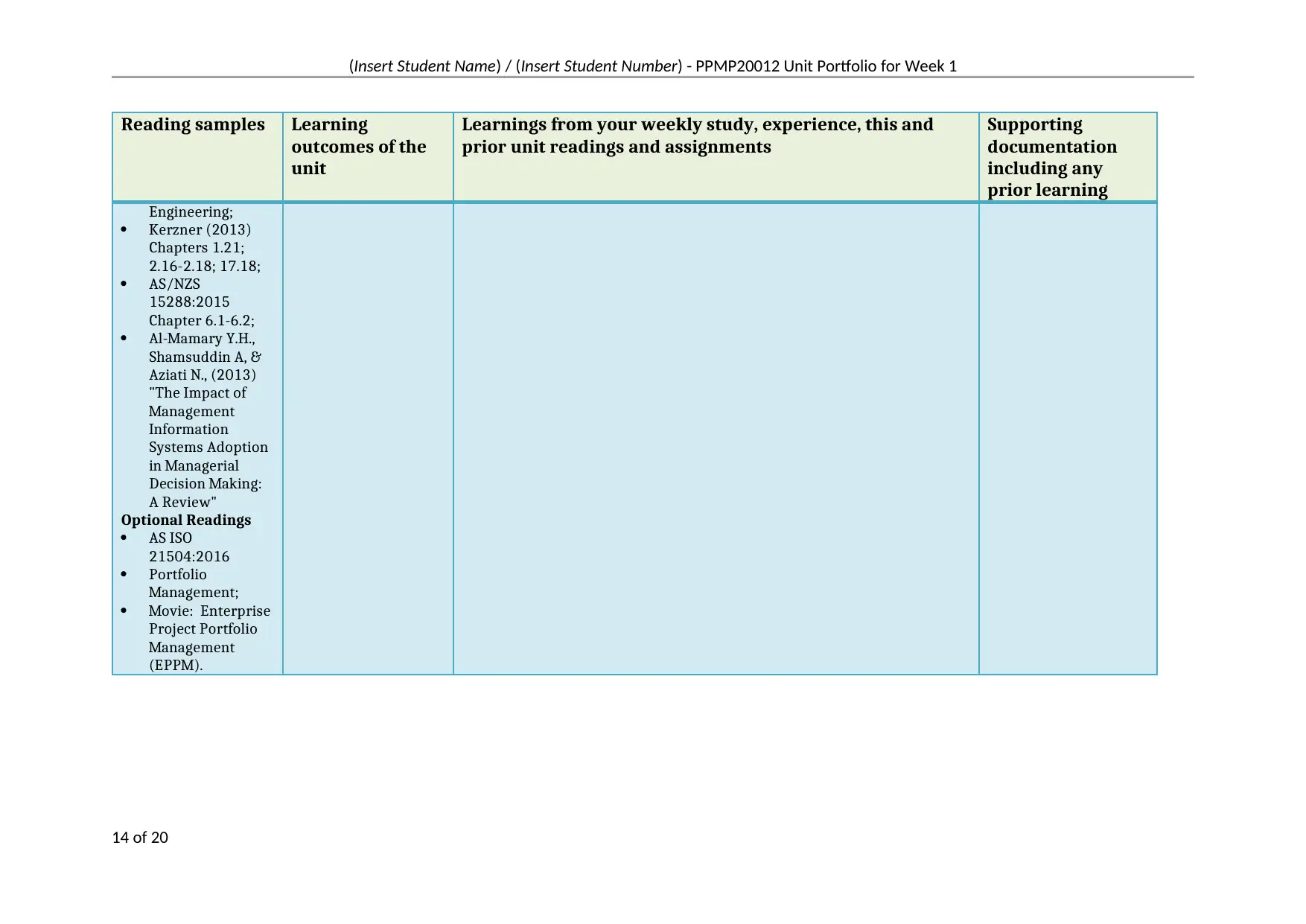Click the 'AS ISO 21504:2016' entry

click(x=189, y=547)
